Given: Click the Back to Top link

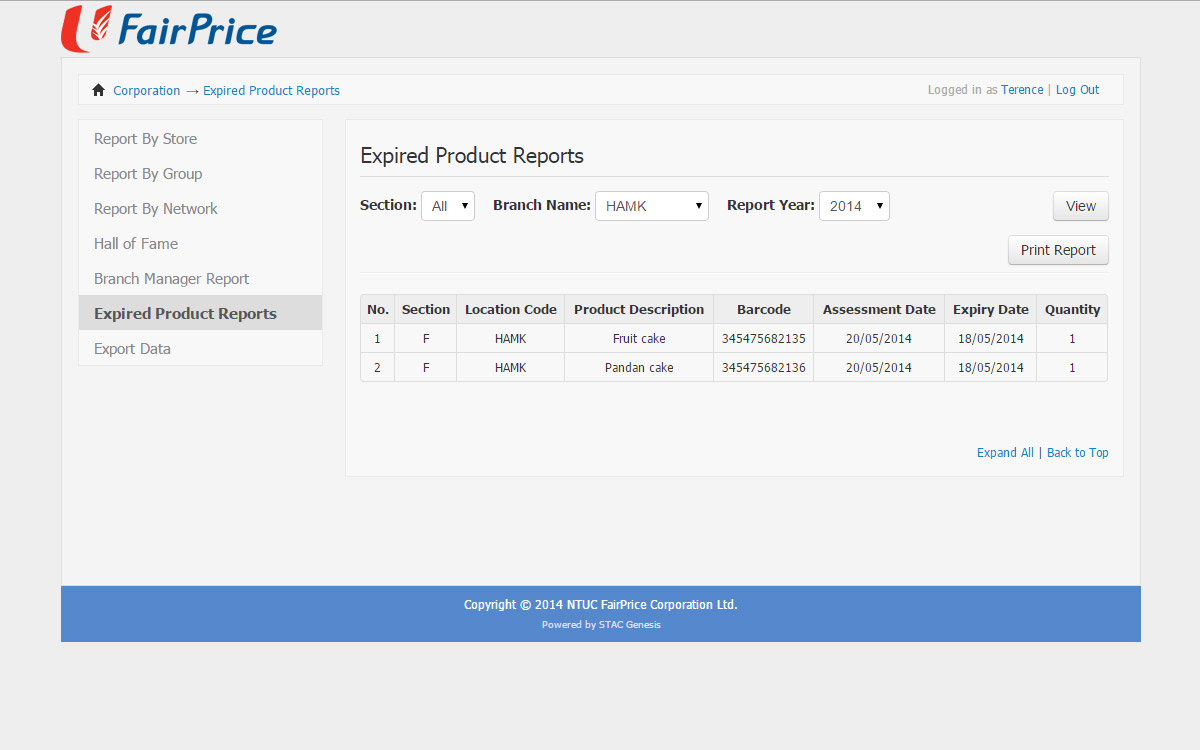Looking at the screenshot, I should pyautogui.click(x=1078, y=453).
